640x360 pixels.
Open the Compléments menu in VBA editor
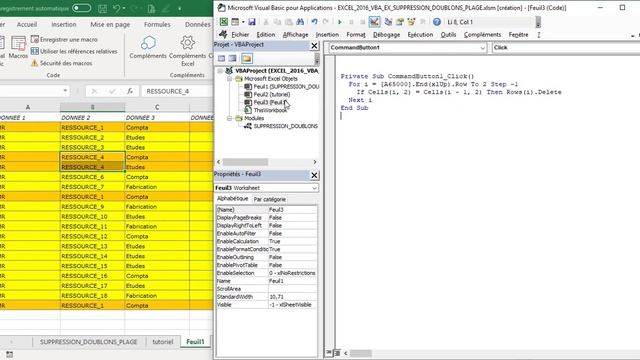point(482,35)
